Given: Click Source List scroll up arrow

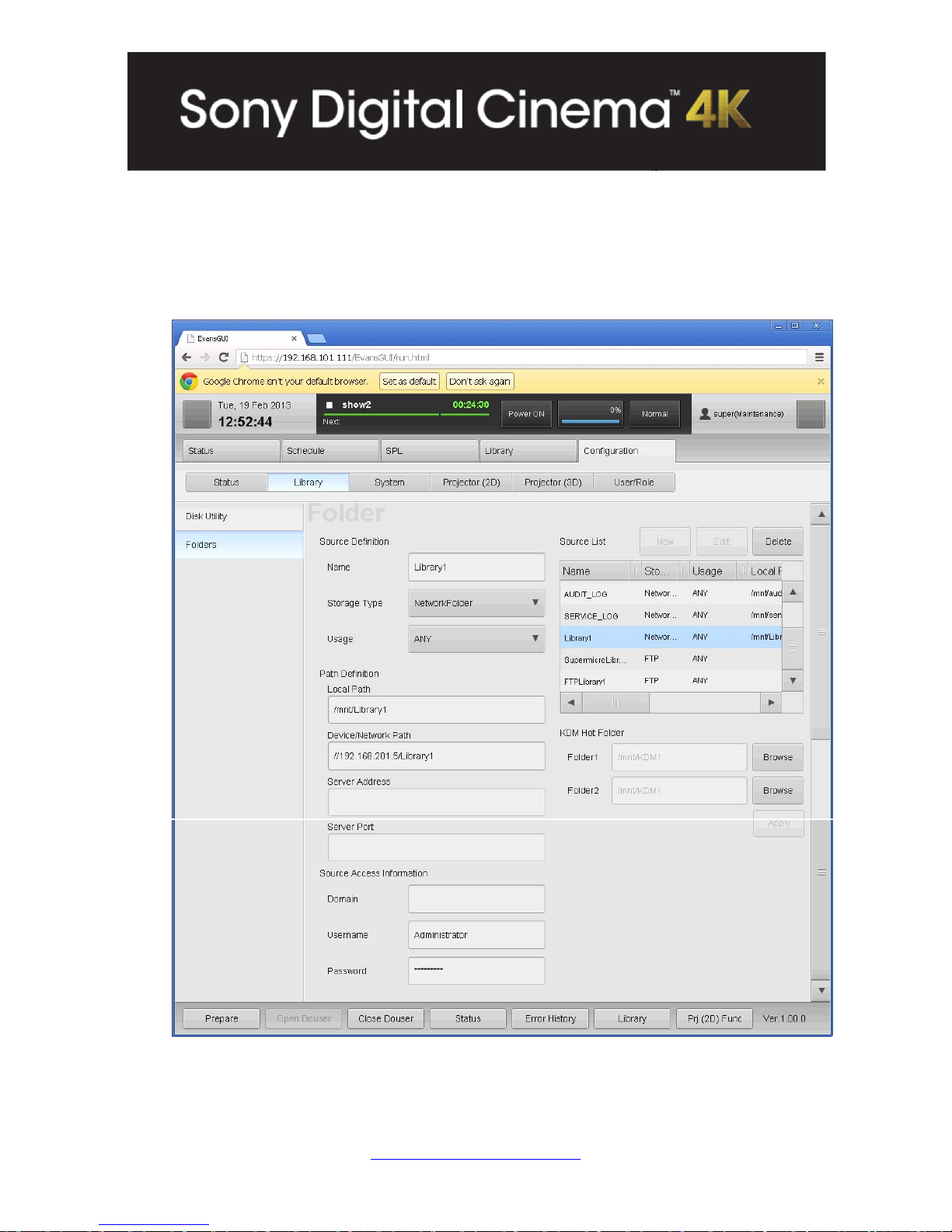Looking at the screenshot, I should coord(793,592).
